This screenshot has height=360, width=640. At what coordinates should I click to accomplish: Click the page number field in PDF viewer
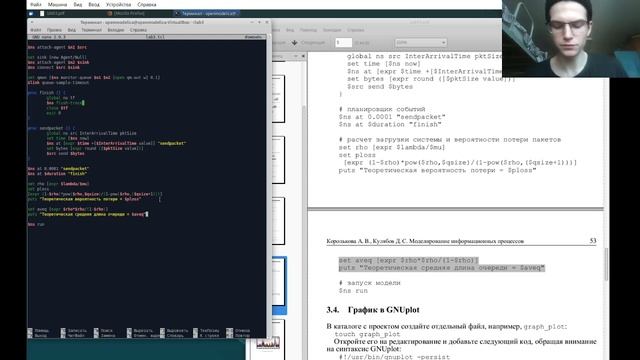click(343, 42)
